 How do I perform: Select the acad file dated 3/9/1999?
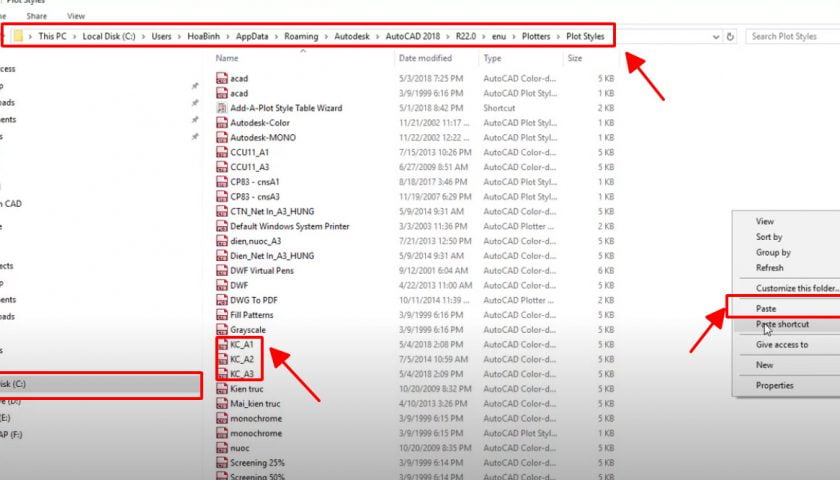pos(239,93)
